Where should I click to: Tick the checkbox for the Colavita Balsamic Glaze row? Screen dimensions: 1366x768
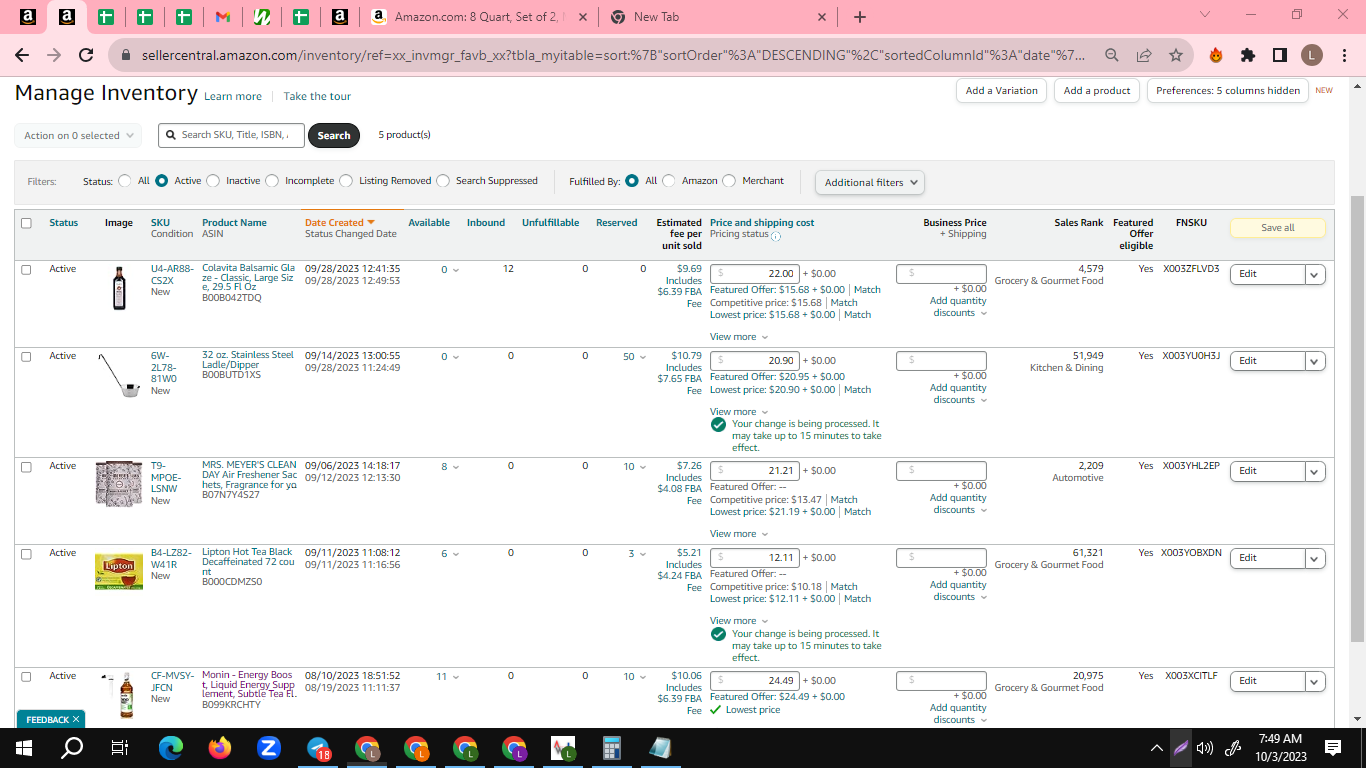tap(26, 269)
